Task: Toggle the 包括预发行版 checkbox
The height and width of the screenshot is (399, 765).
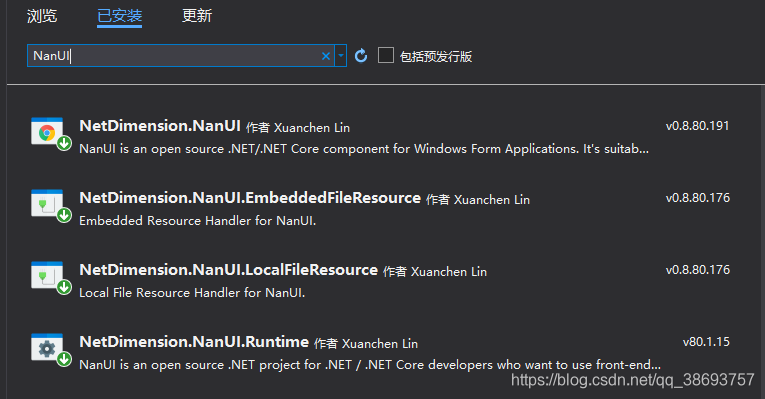Action: point(385,55)
